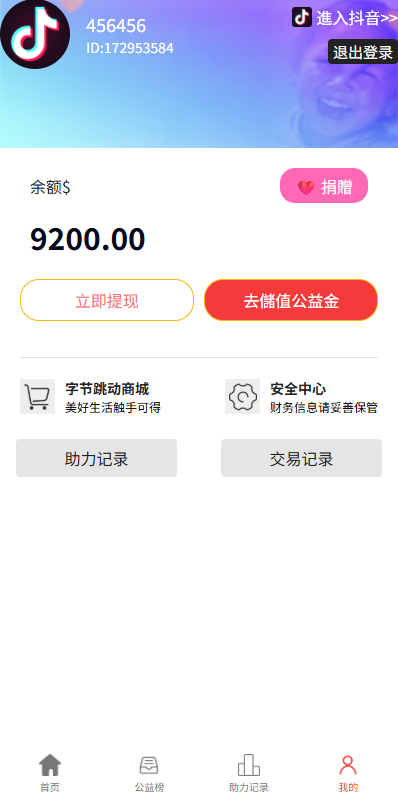Tap the TikTok profile avatar
This screenshot has height=797, width=398.
[x=35, y=35]
